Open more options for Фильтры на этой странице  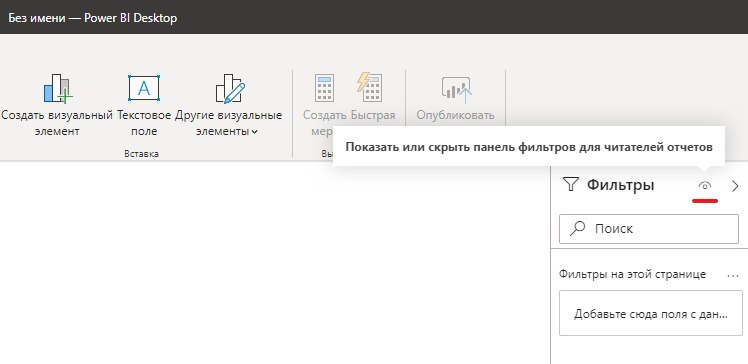[733, 275]
